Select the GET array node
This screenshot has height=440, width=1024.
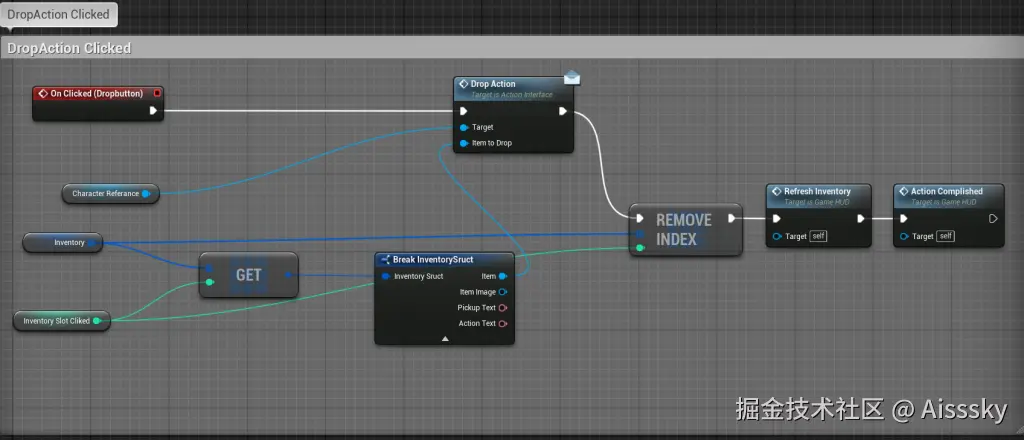pos(249,275)
